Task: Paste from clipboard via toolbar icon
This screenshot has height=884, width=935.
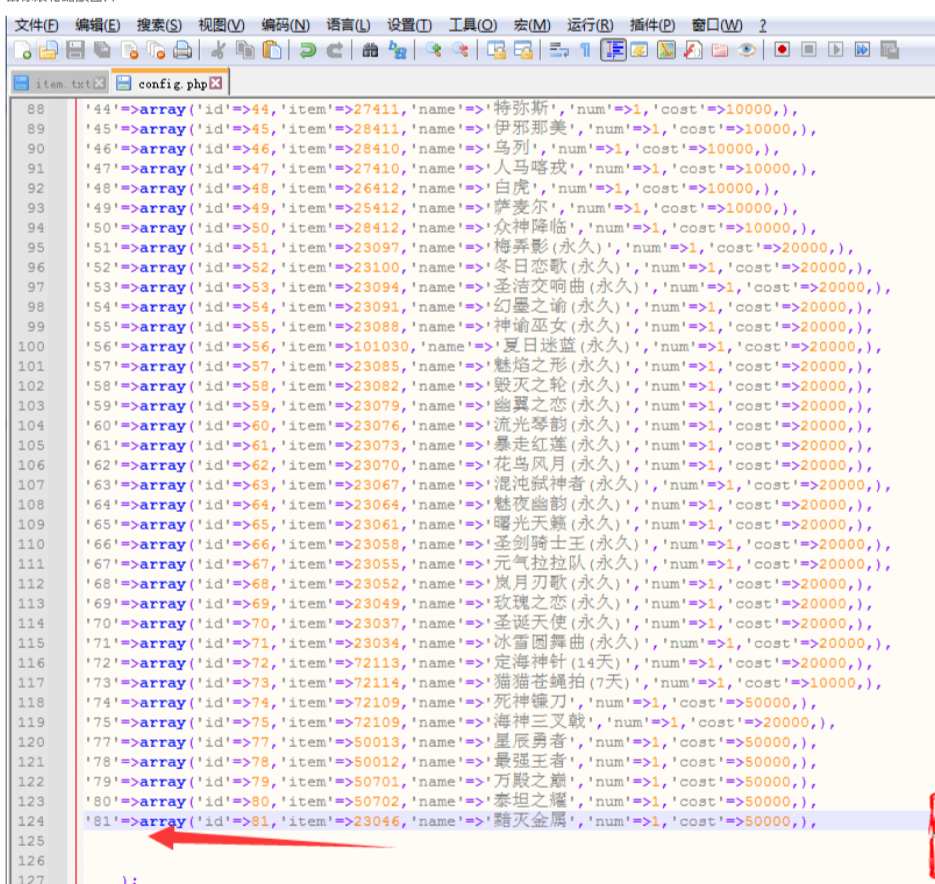Action: (272, 50)
